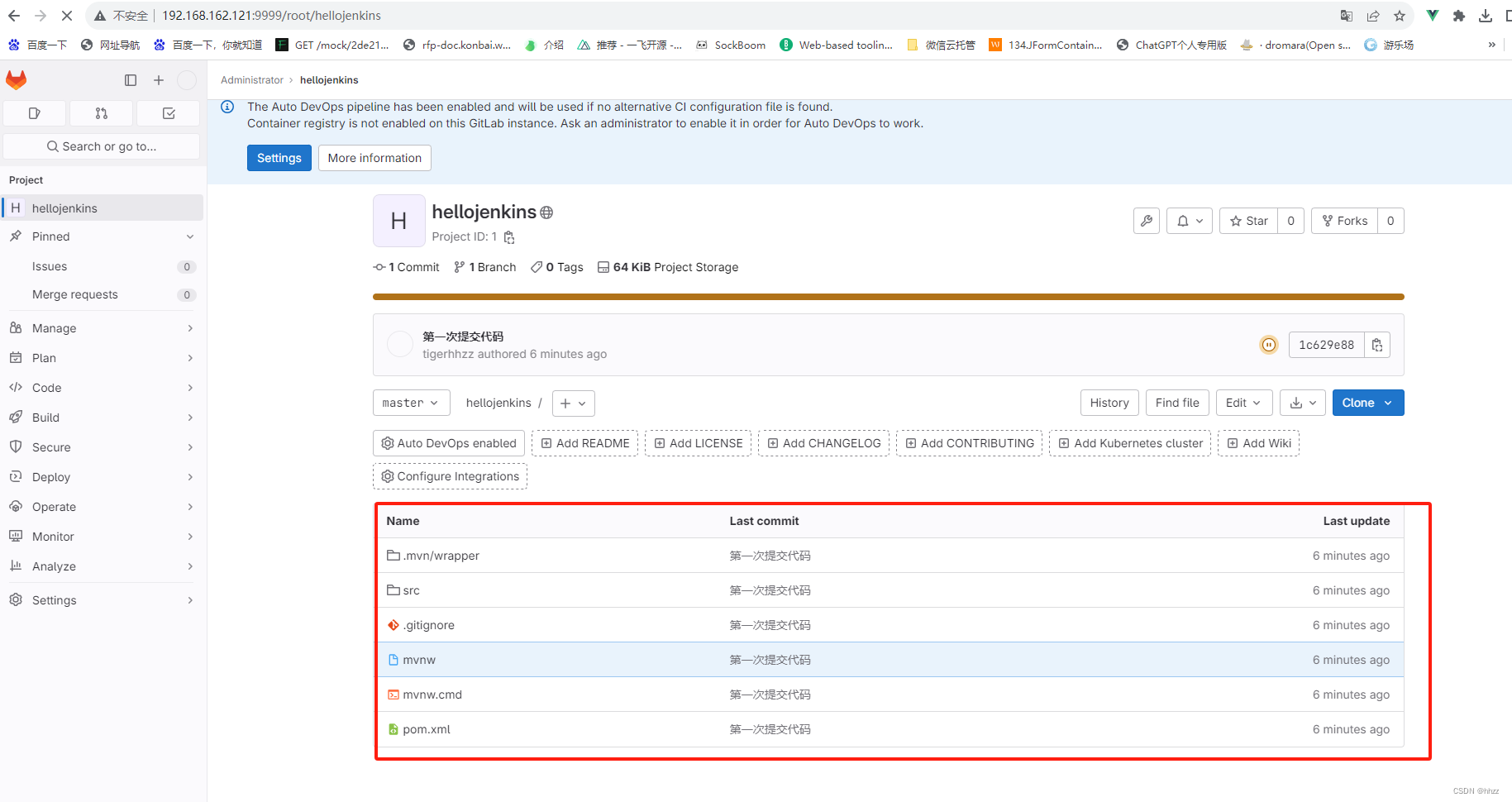The width and height of the screenshot is (1512, 802).
Task: Click Add Wiki
Action: click(x=1258, y=443)
